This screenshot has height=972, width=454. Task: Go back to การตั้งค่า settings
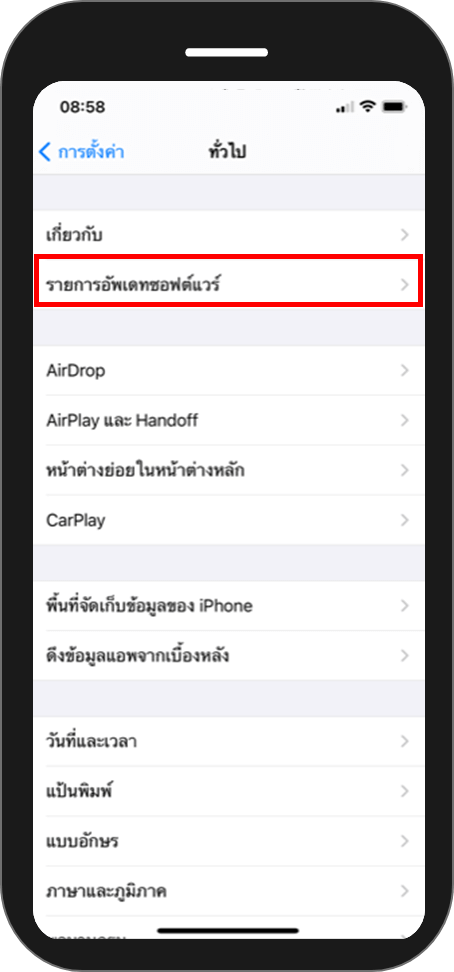coord(81,151)
